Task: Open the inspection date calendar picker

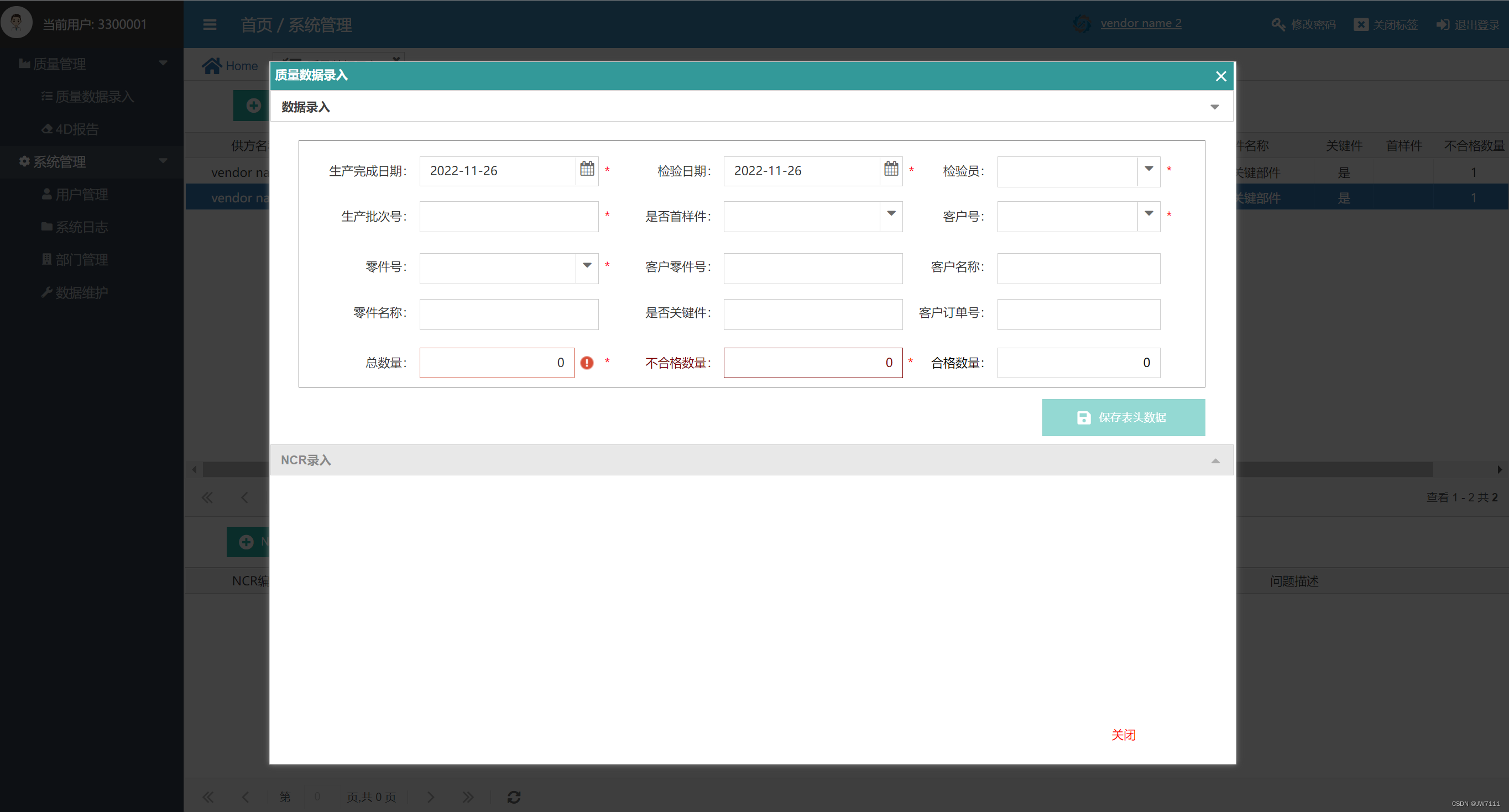Action: (891, 169)
